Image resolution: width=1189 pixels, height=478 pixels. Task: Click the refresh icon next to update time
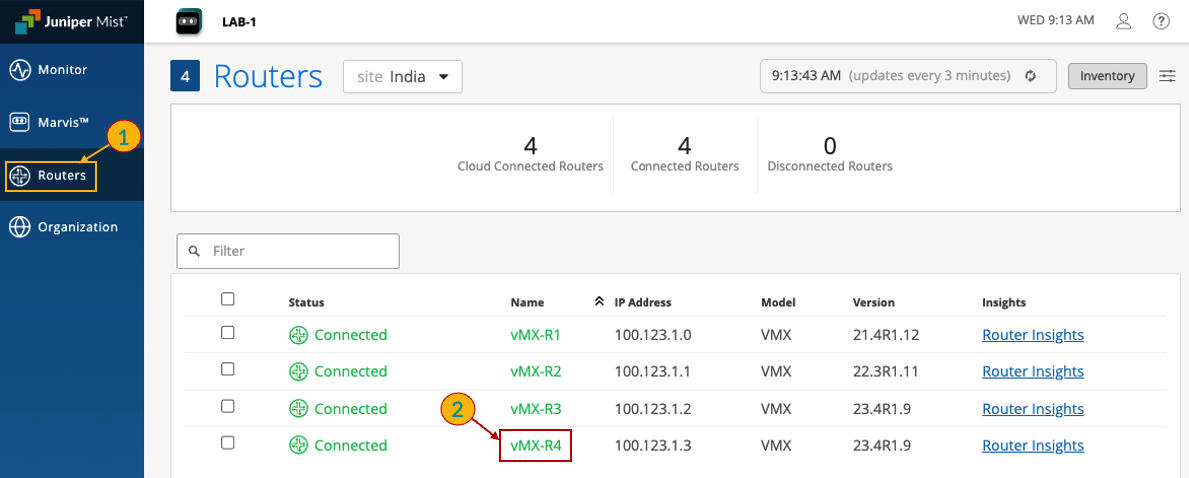coord(1030,76)
